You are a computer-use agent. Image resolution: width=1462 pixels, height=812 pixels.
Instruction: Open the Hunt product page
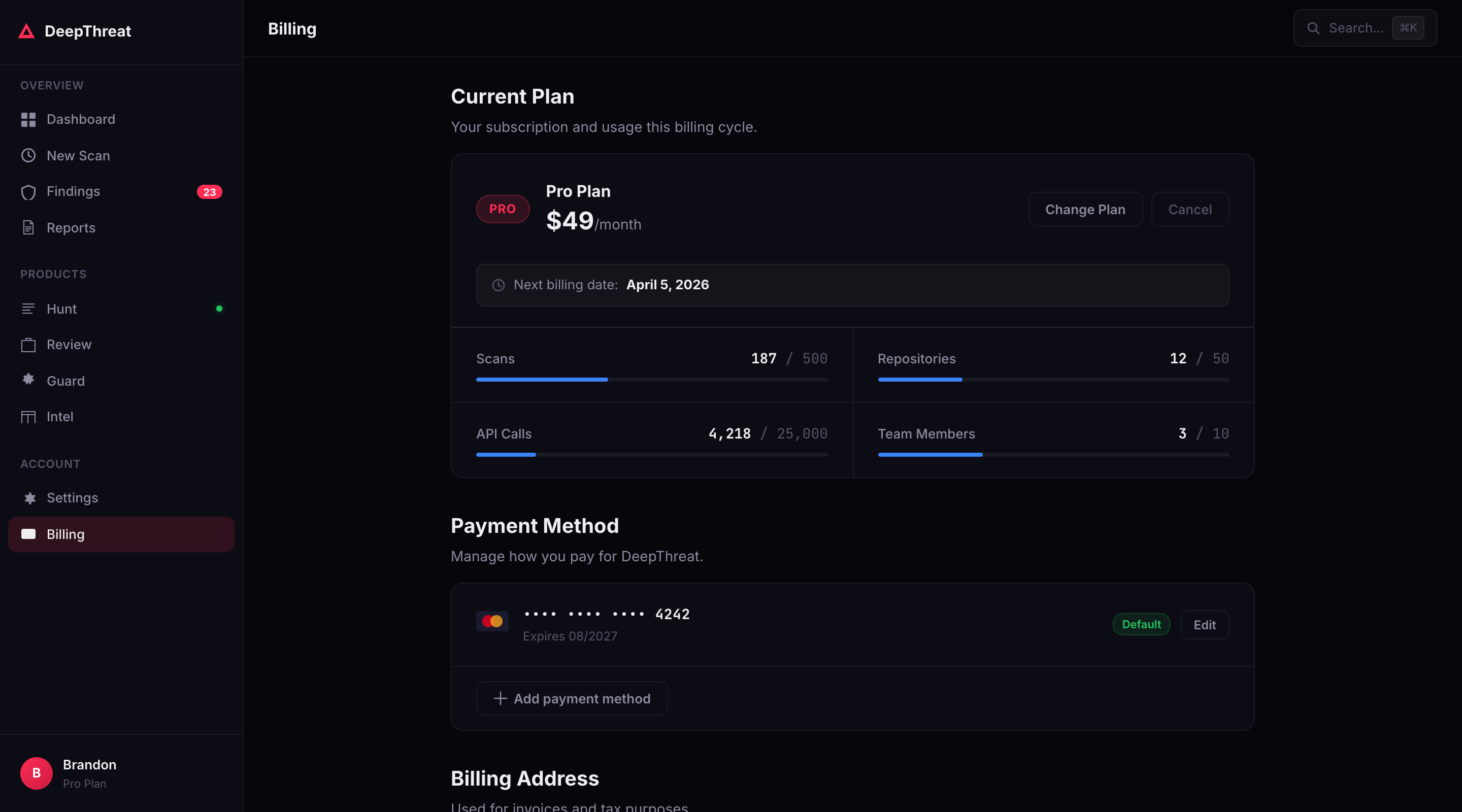tap(62, 309)
